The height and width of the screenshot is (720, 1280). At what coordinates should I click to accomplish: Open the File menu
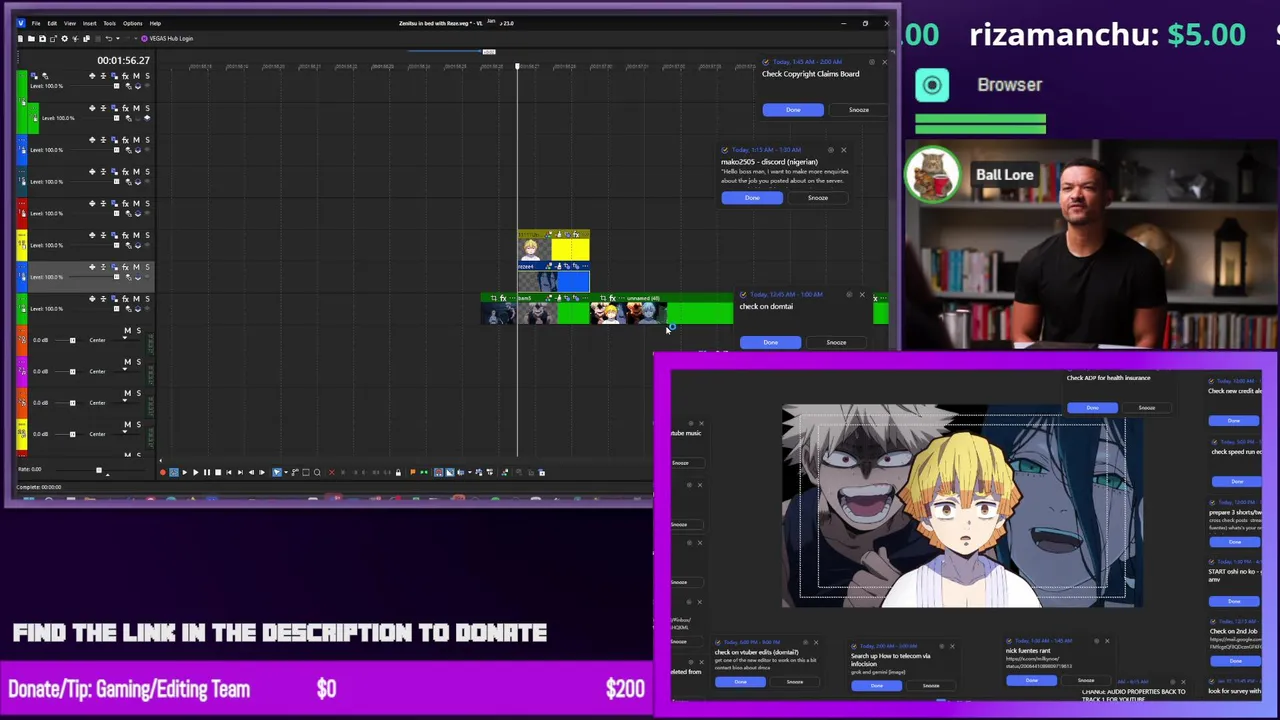point(36,23)
